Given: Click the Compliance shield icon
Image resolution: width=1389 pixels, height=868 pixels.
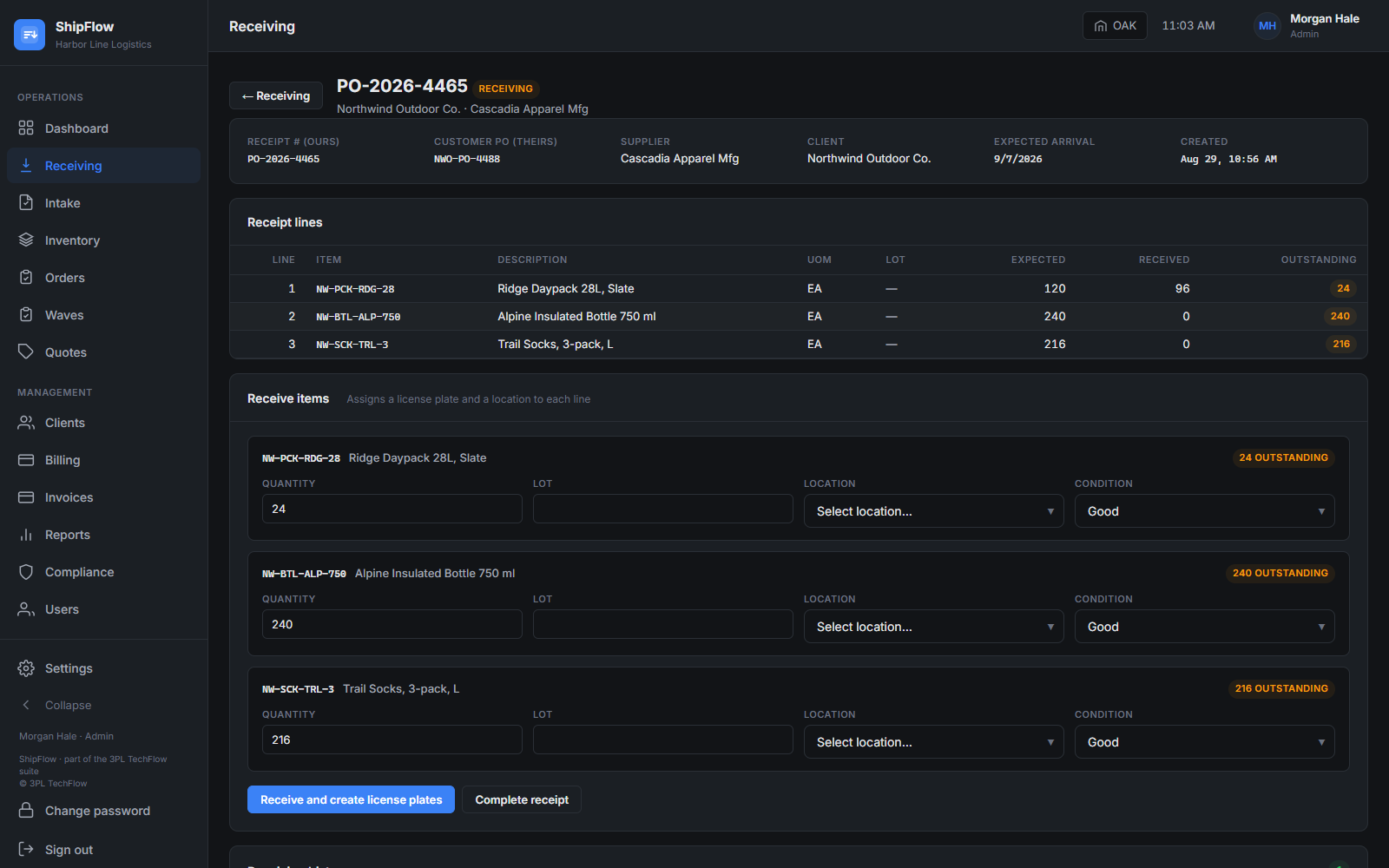Looking at the screenshot, I should 26,572.
